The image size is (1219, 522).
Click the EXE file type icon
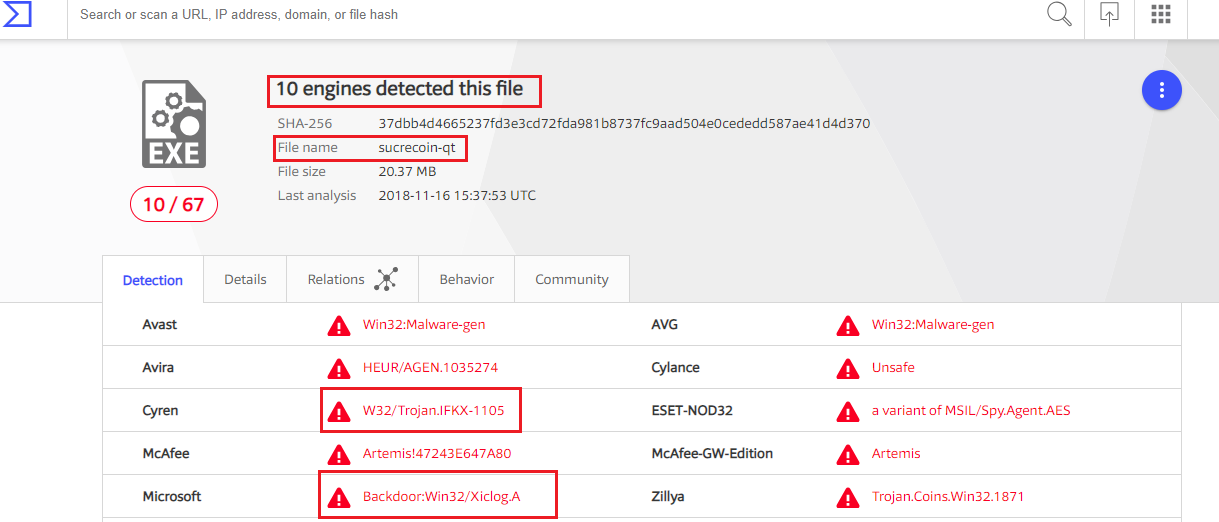[173, 123]
